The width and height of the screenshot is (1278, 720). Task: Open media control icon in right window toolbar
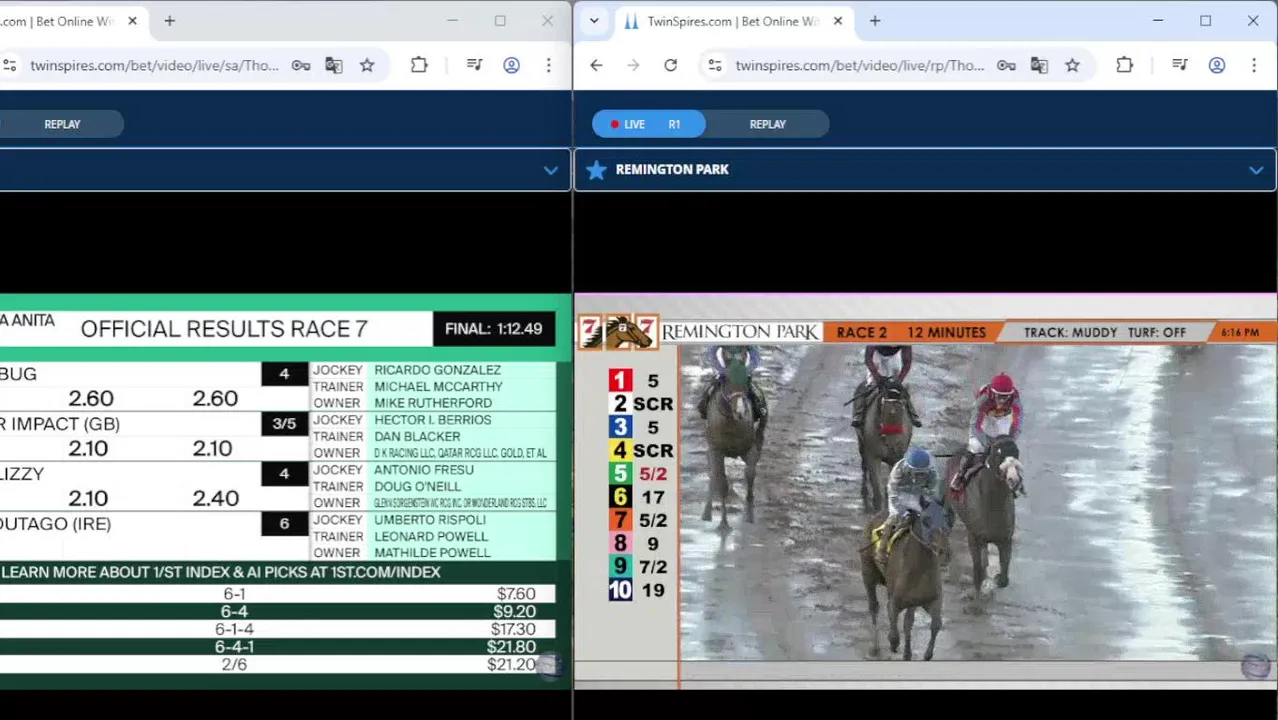pos(1180,65)
